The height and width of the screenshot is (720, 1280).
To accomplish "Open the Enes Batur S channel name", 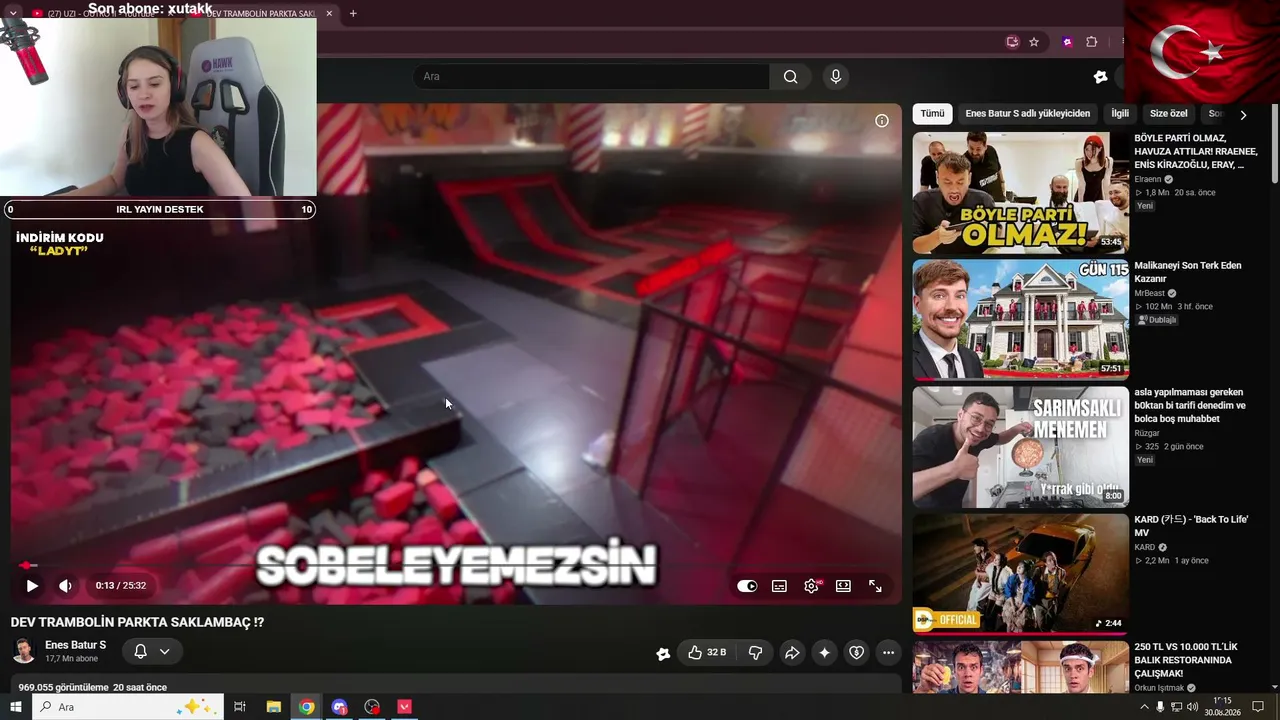I will [x=75, y=645].
